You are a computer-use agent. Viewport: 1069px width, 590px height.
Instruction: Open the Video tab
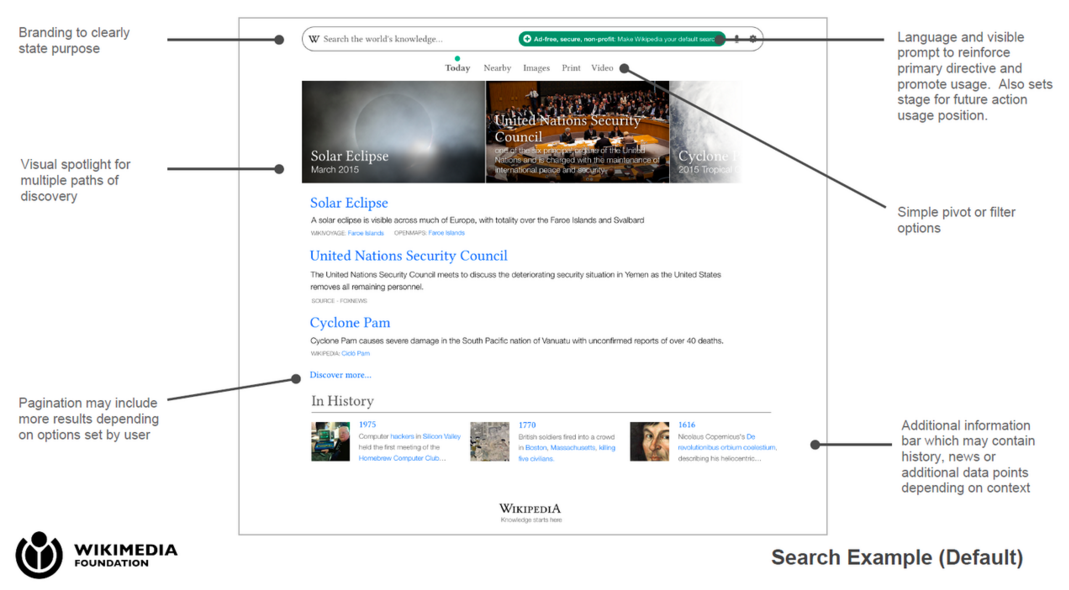click(x=602, y=68)
